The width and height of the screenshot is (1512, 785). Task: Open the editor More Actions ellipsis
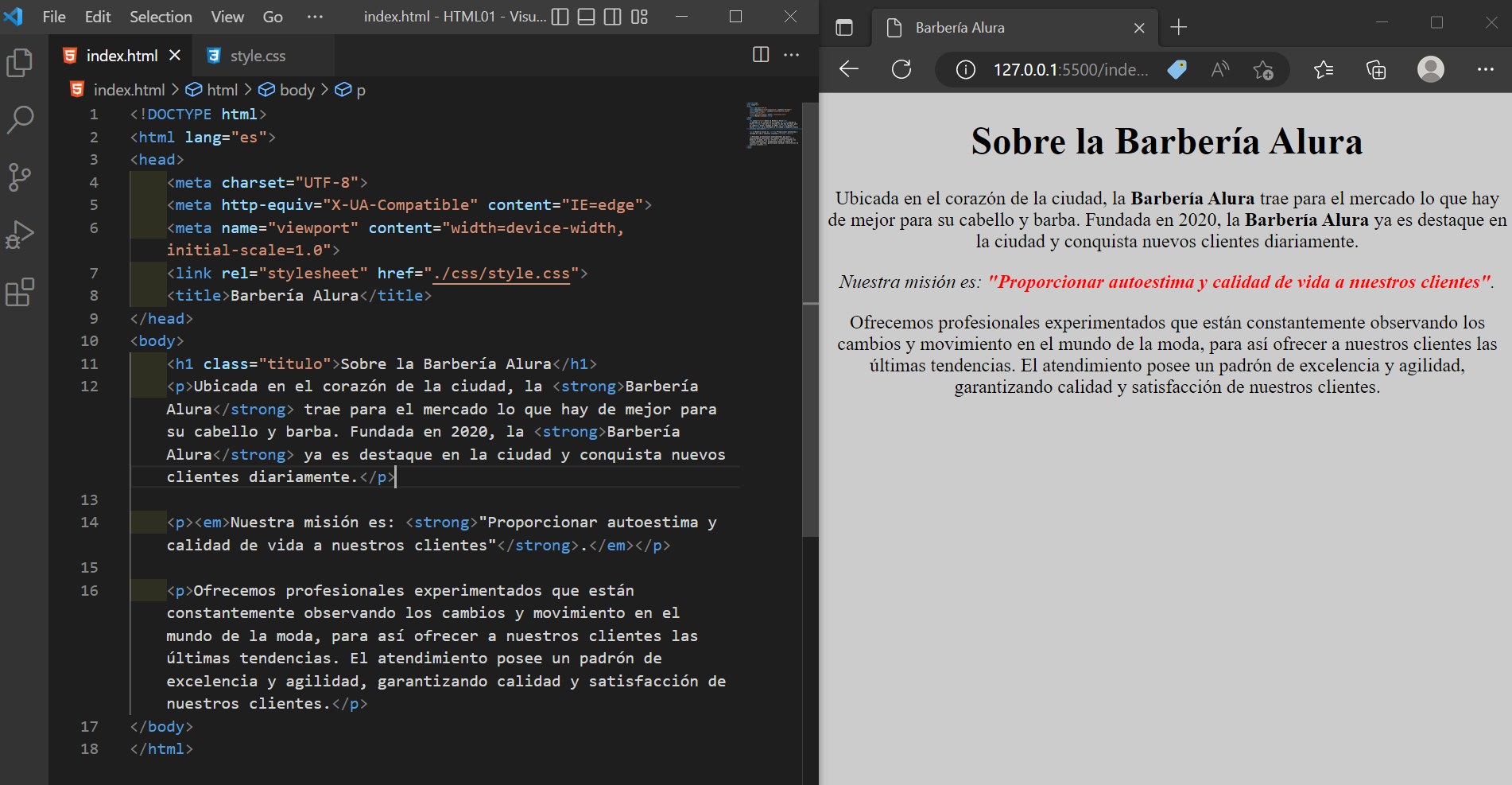click(792, 54)
